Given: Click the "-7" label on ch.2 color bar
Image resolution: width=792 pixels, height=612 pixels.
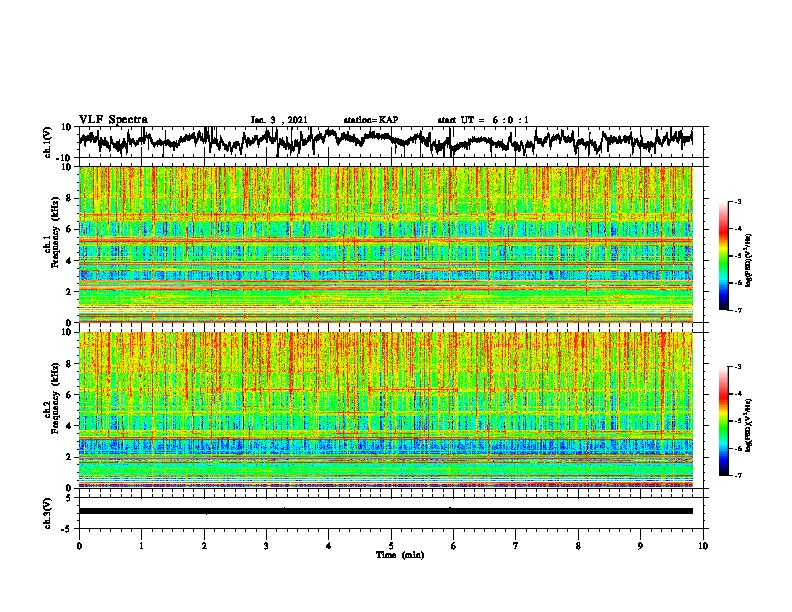Looking at the screenshot, I should pyautogui.click(x=738, y=476).
